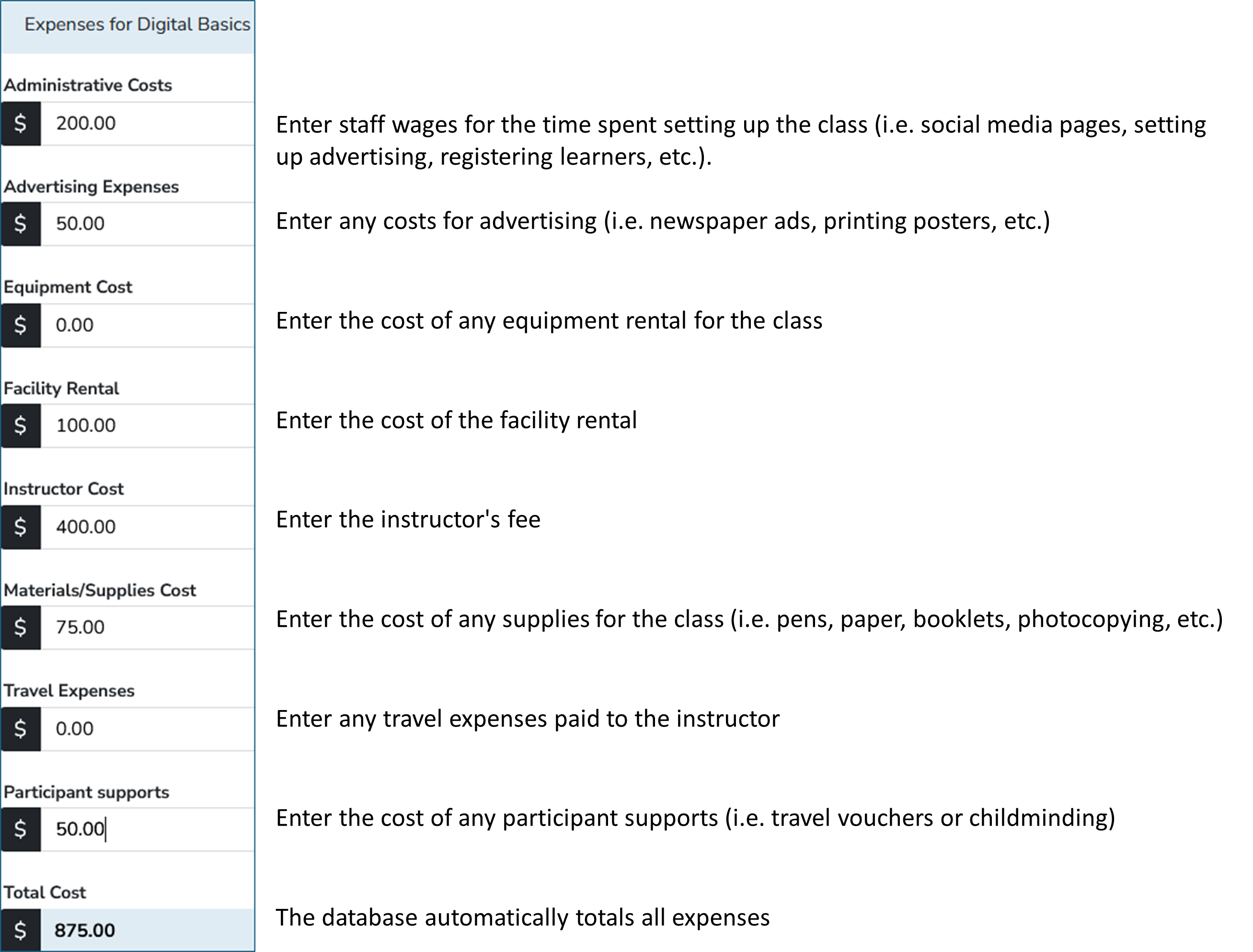Focus the Administrative Costs field showing 200.00
This screenshot has height=952, width=1253.
148,124
